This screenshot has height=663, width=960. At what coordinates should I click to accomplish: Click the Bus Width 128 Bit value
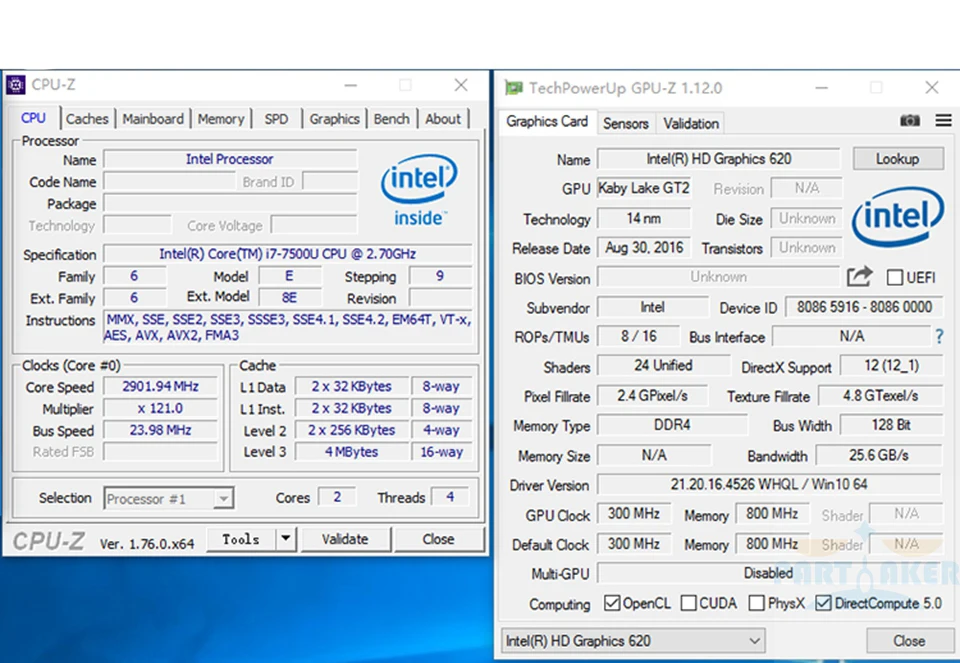(x=891, y=425)
